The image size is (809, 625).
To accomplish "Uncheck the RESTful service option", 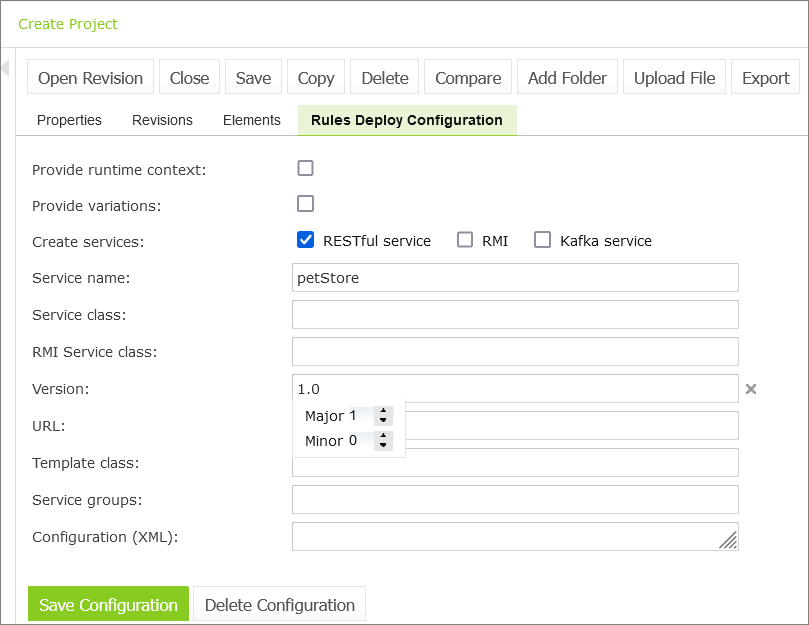I will click(306, 240).
